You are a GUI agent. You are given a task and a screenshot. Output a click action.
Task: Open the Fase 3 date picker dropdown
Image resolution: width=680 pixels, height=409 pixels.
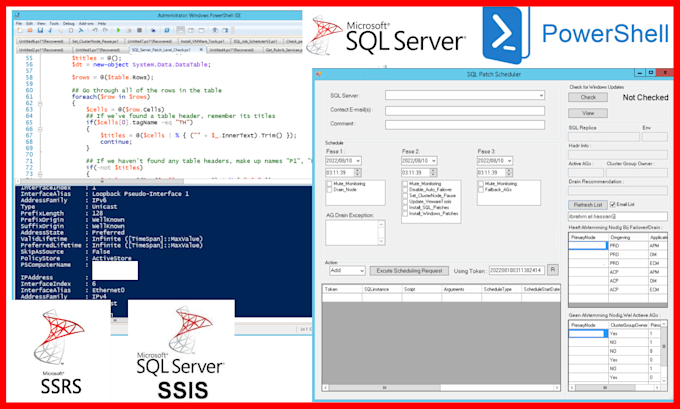[x=509, y=161]
